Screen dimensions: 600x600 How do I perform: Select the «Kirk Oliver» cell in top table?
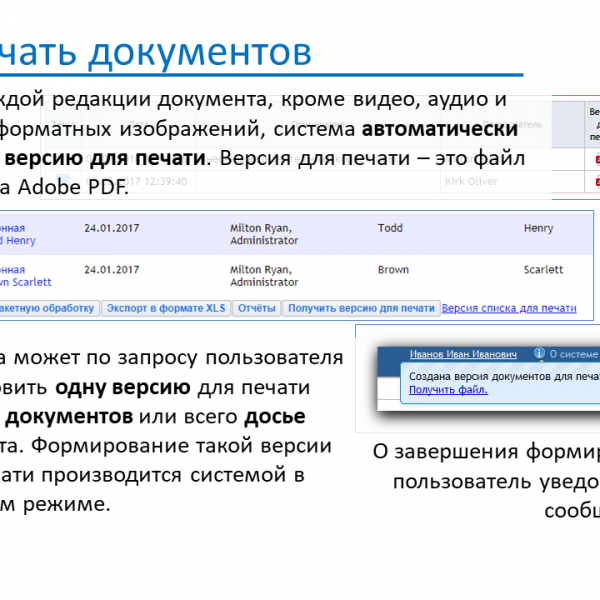(x=470, y=181)
